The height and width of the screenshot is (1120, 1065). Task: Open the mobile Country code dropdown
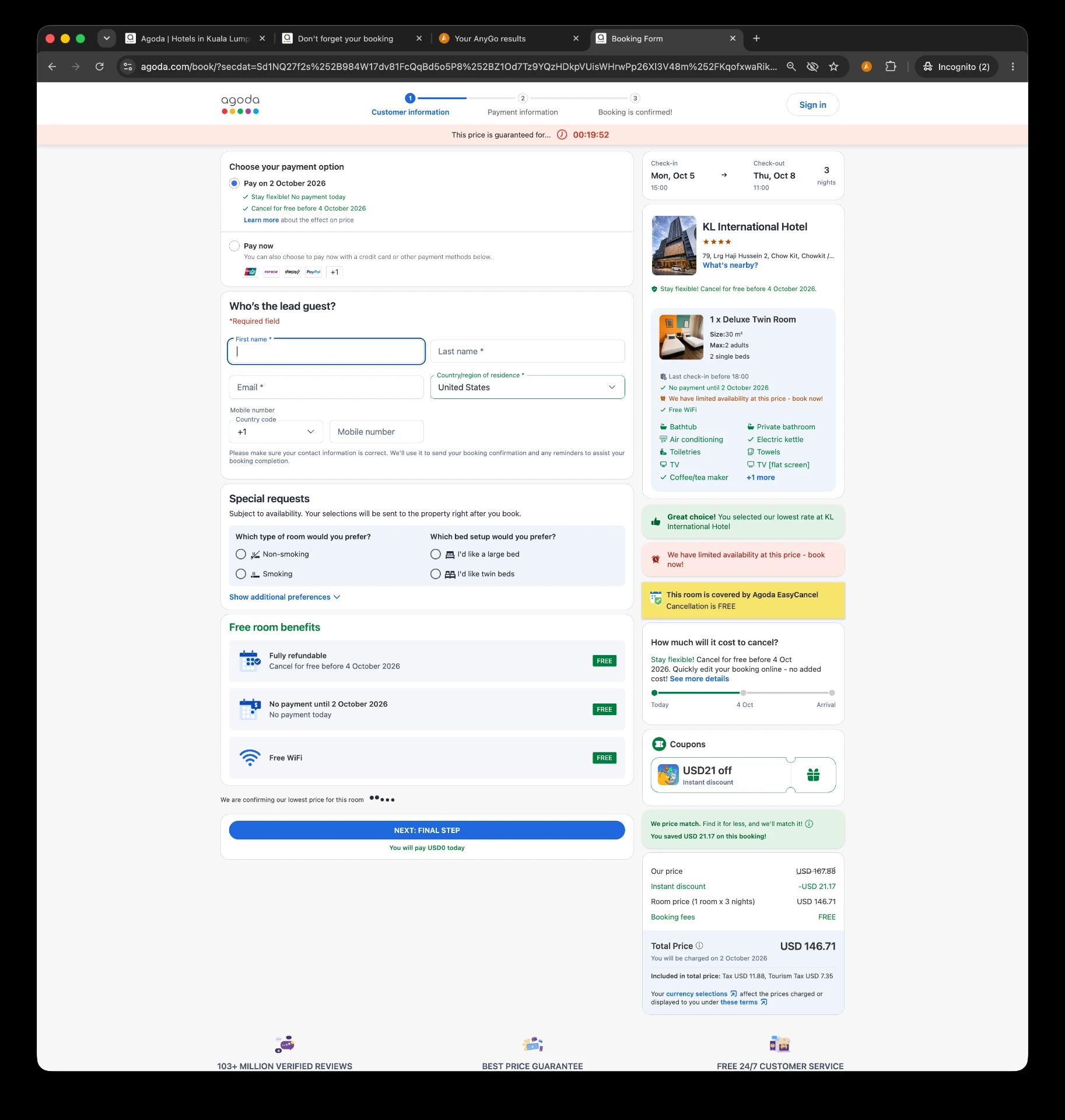(x=276, y=432)
